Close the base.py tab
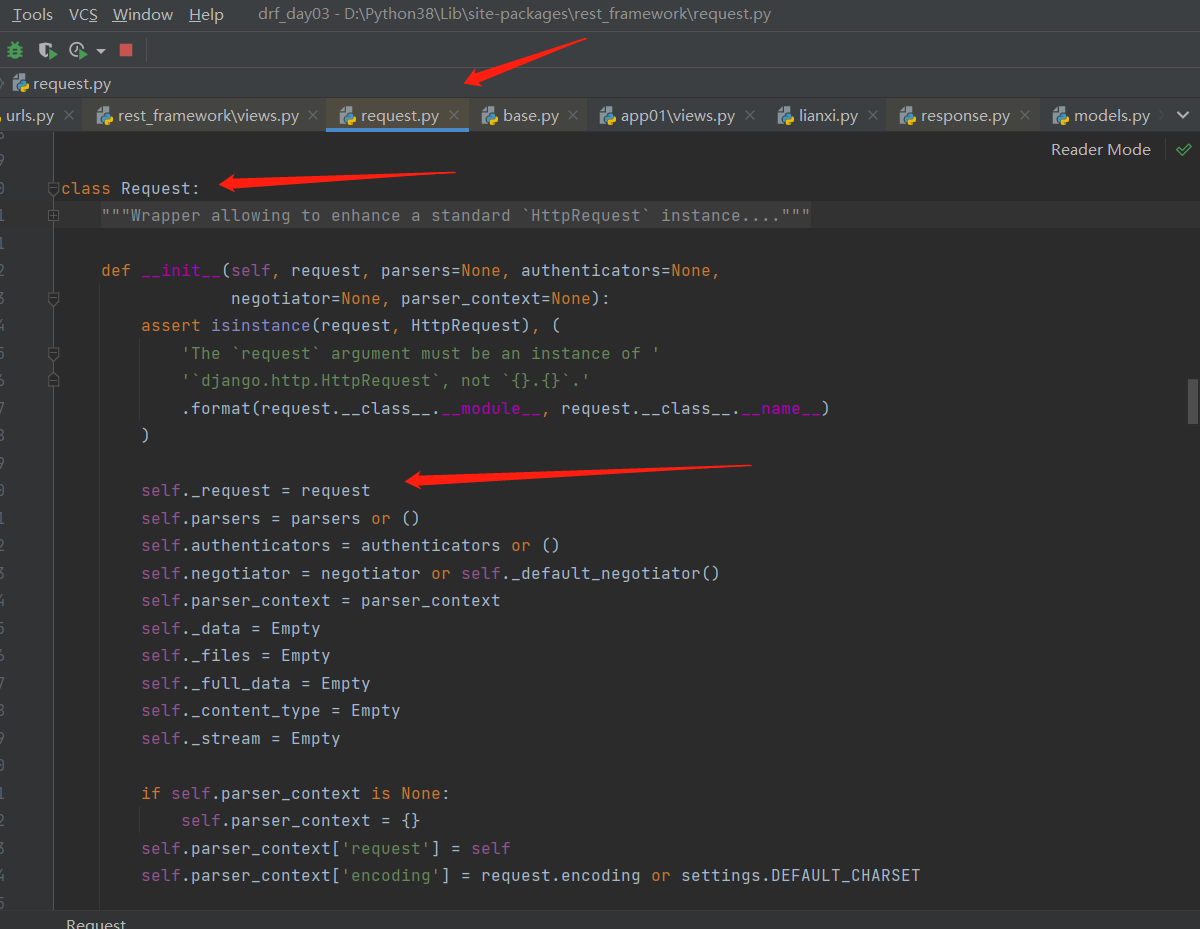 [x=574, y=116]
